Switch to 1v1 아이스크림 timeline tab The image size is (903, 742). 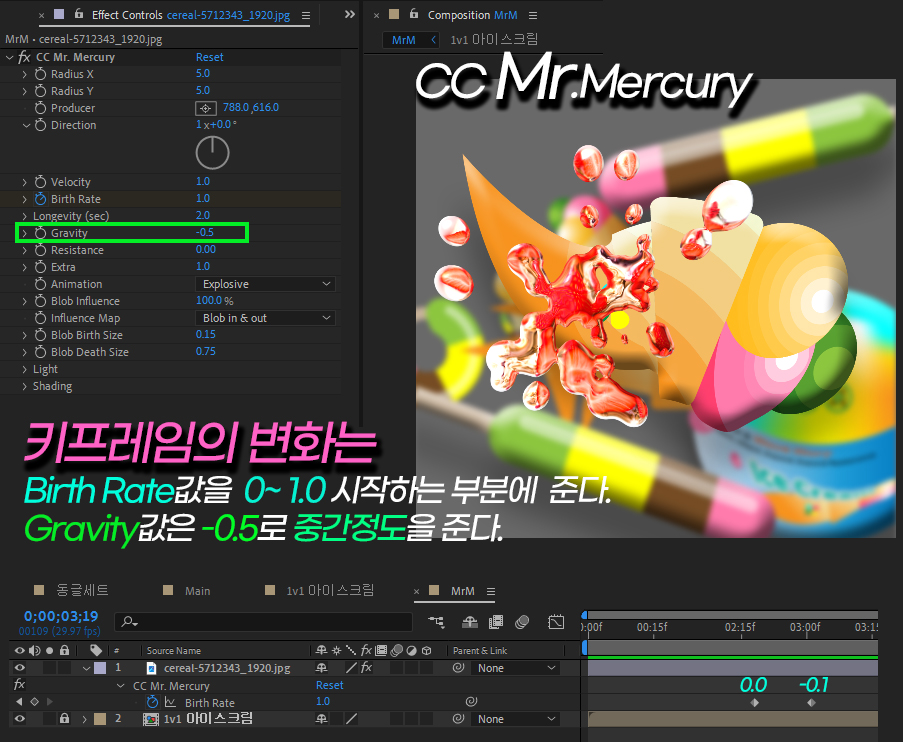331,590
